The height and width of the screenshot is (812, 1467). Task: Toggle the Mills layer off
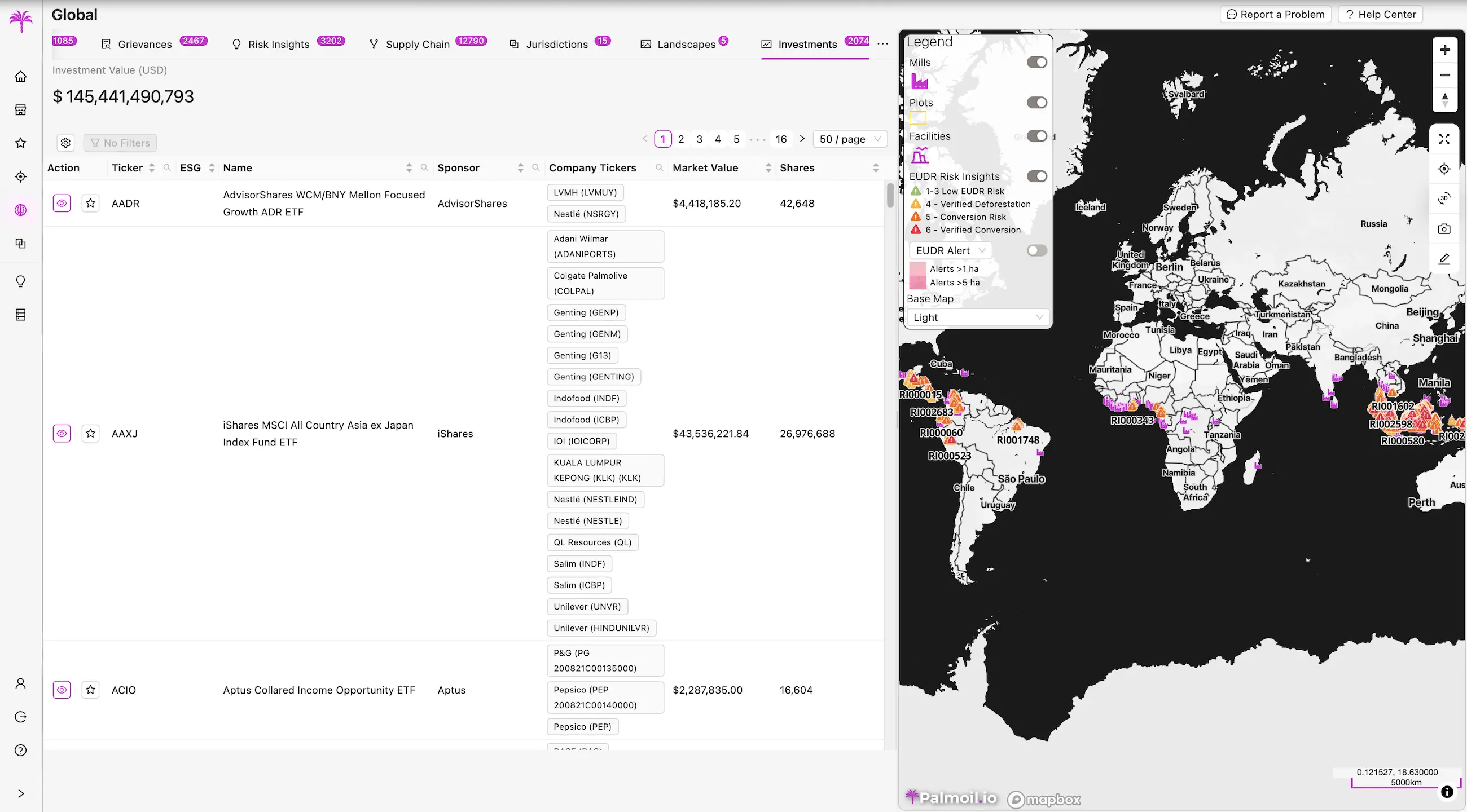(x=1036, y=63)
